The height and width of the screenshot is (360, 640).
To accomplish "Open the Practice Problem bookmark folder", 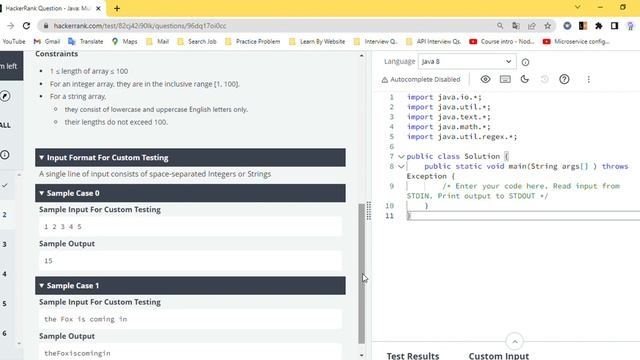I will (x=252, y=41).
